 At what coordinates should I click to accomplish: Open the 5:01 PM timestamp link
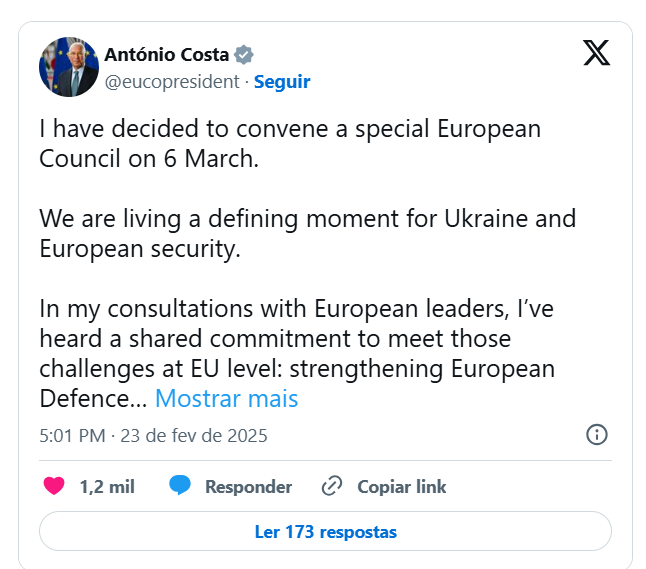pos(71,436)
